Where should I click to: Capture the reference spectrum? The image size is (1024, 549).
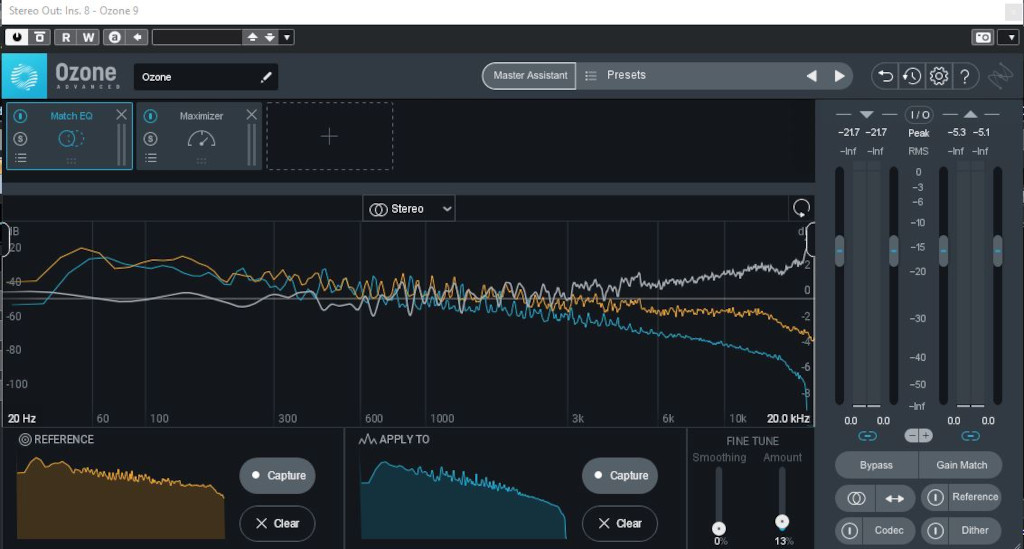(278, 475)
